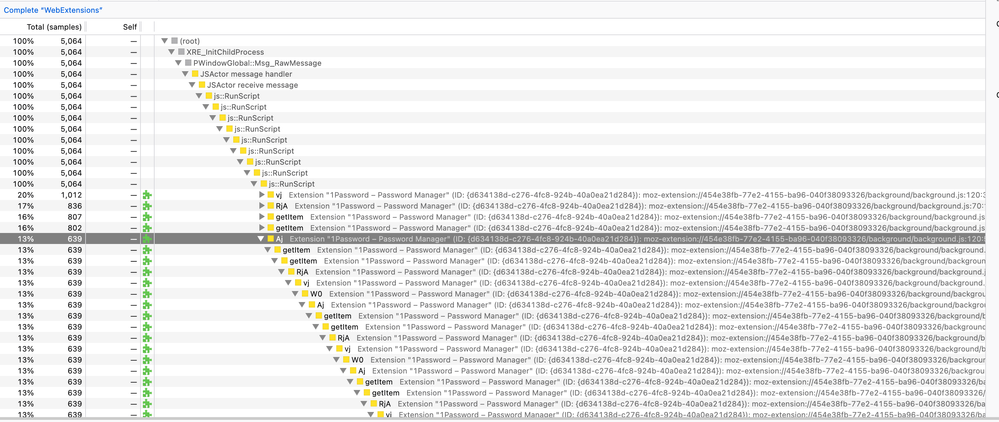Click the puzzle icon on the 807-sample getItem row

tap(147, 216)
